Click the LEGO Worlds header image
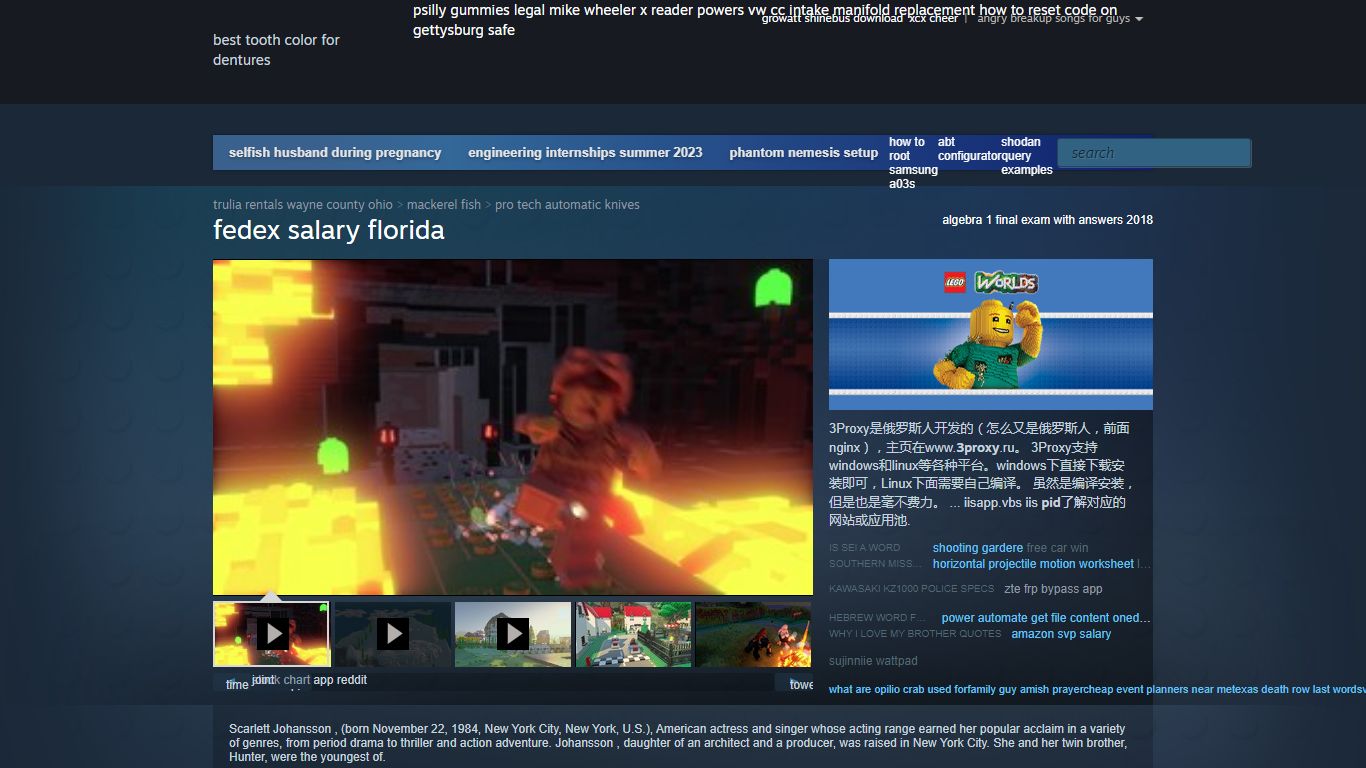 pyautogui.click(x=991, y=334)
